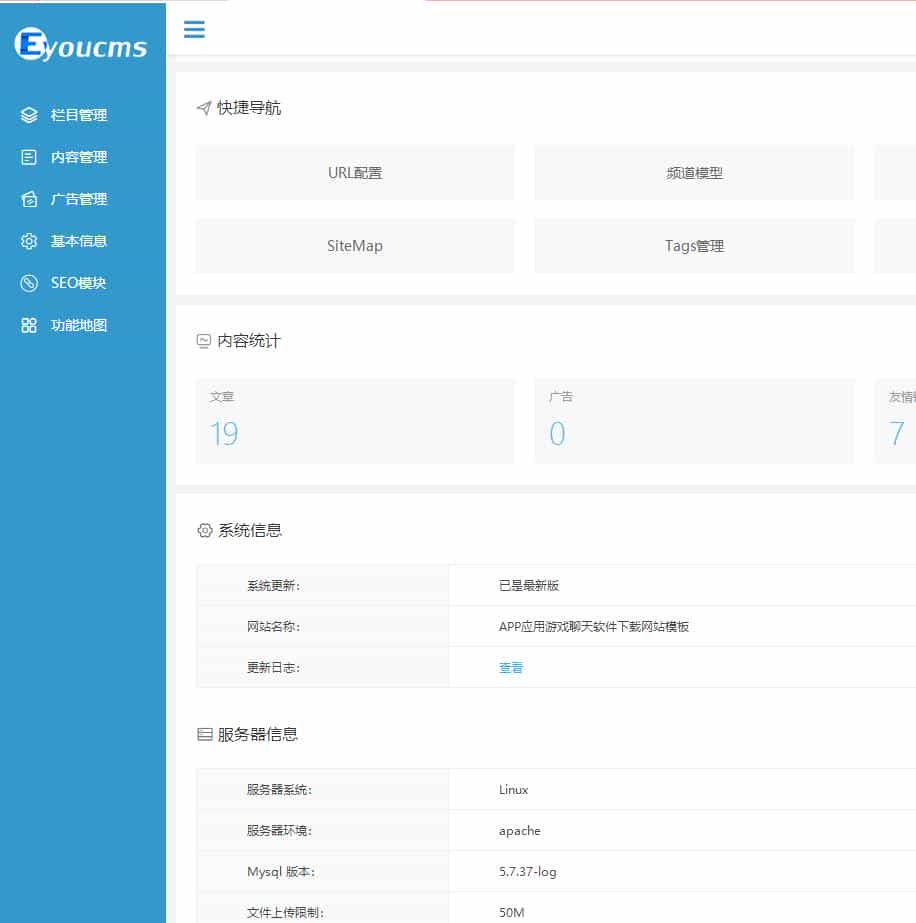Click the 5.7.37-log Mysql version value
916x923 pixels.
coord(527,872)
